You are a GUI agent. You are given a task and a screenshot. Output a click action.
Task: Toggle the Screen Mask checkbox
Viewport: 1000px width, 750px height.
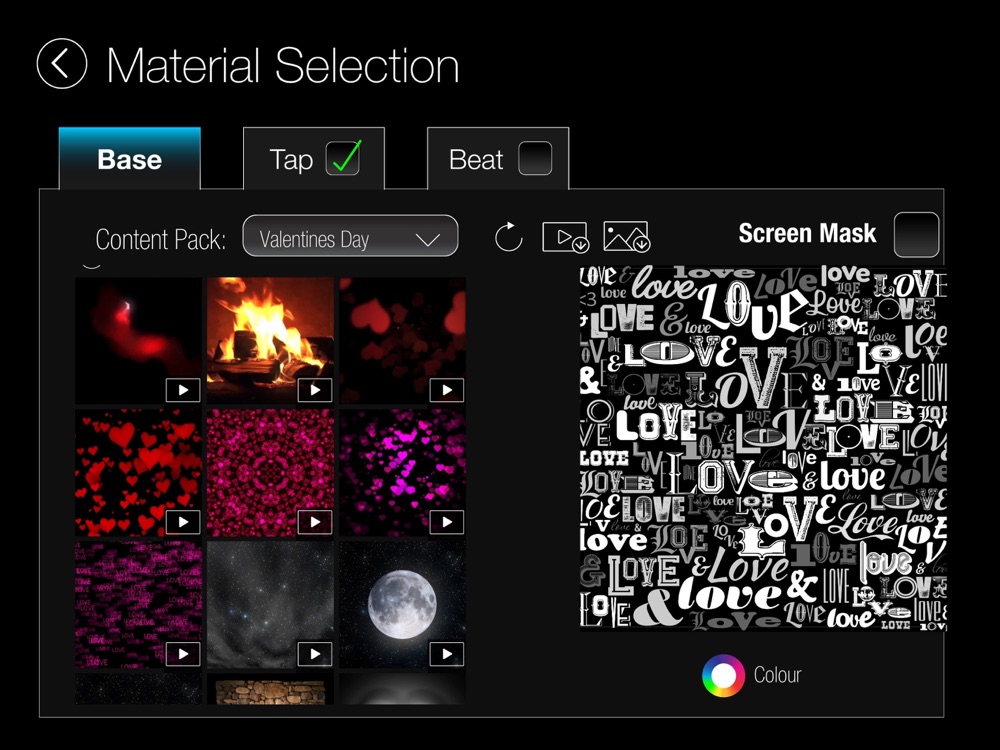point(916,234)
